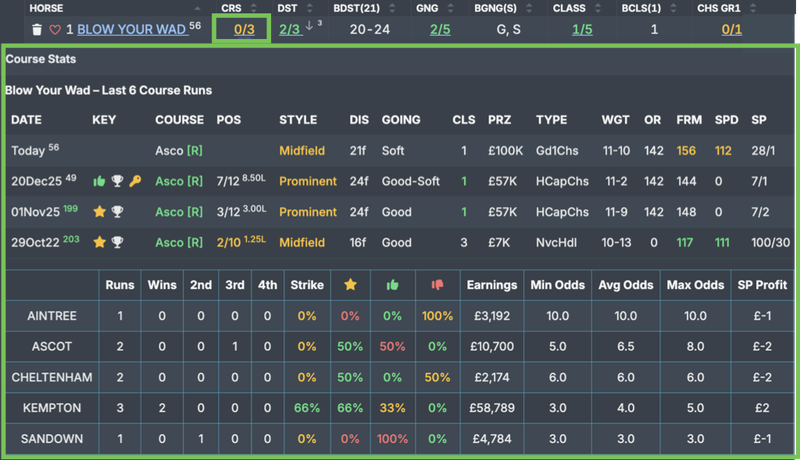Select the KEMPTON row in course table

[x=50, y=408]
